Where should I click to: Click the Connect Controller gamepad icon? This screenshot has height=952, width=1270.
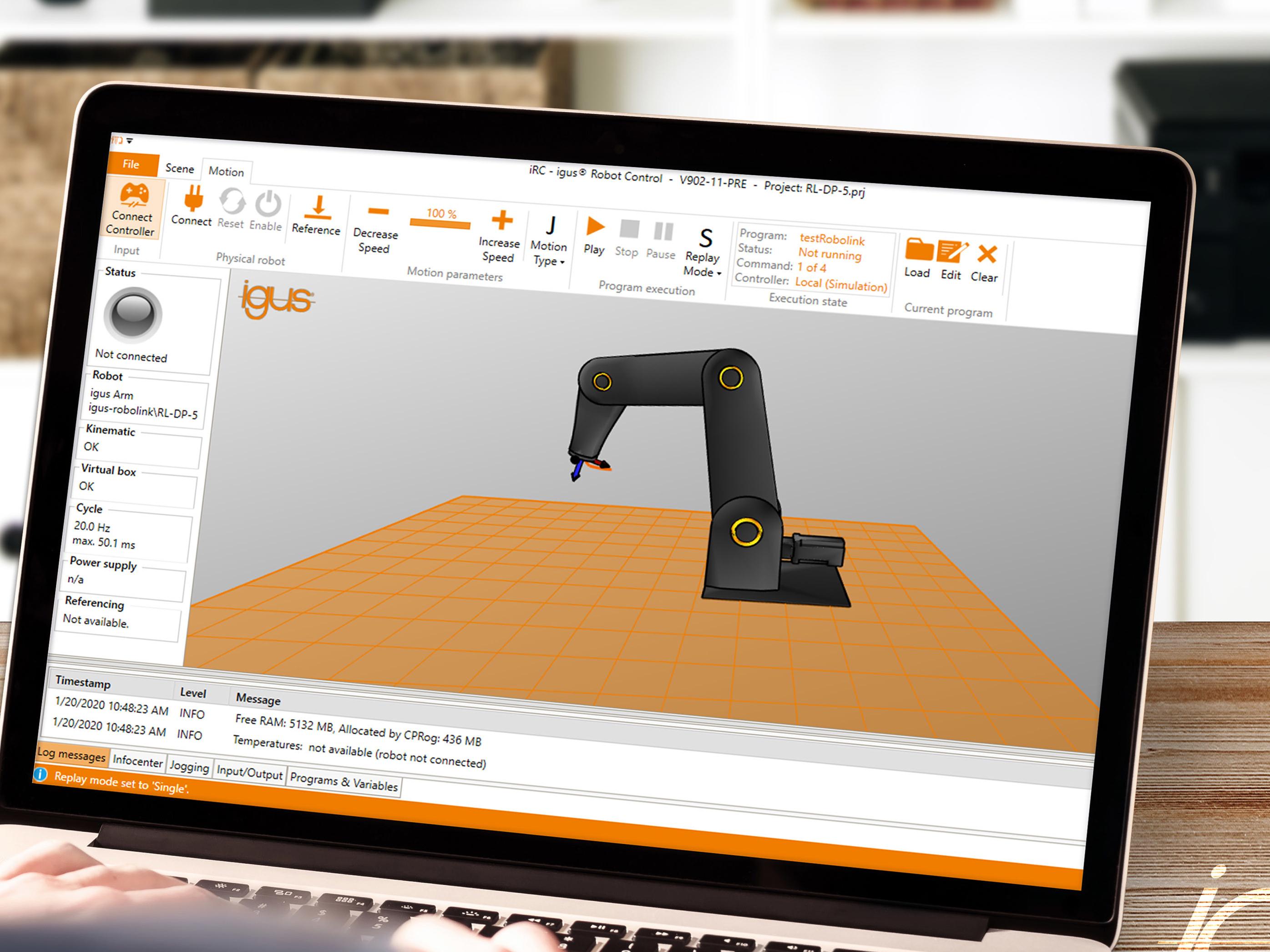coord(134,195)
